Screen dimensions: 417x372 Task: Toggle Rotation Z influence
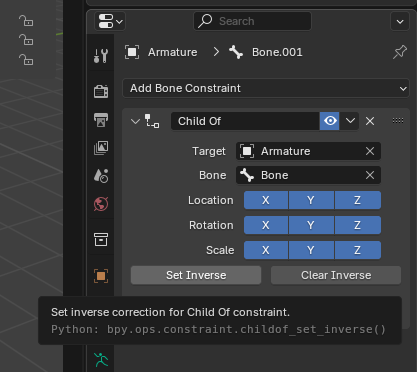click(358, 225)
